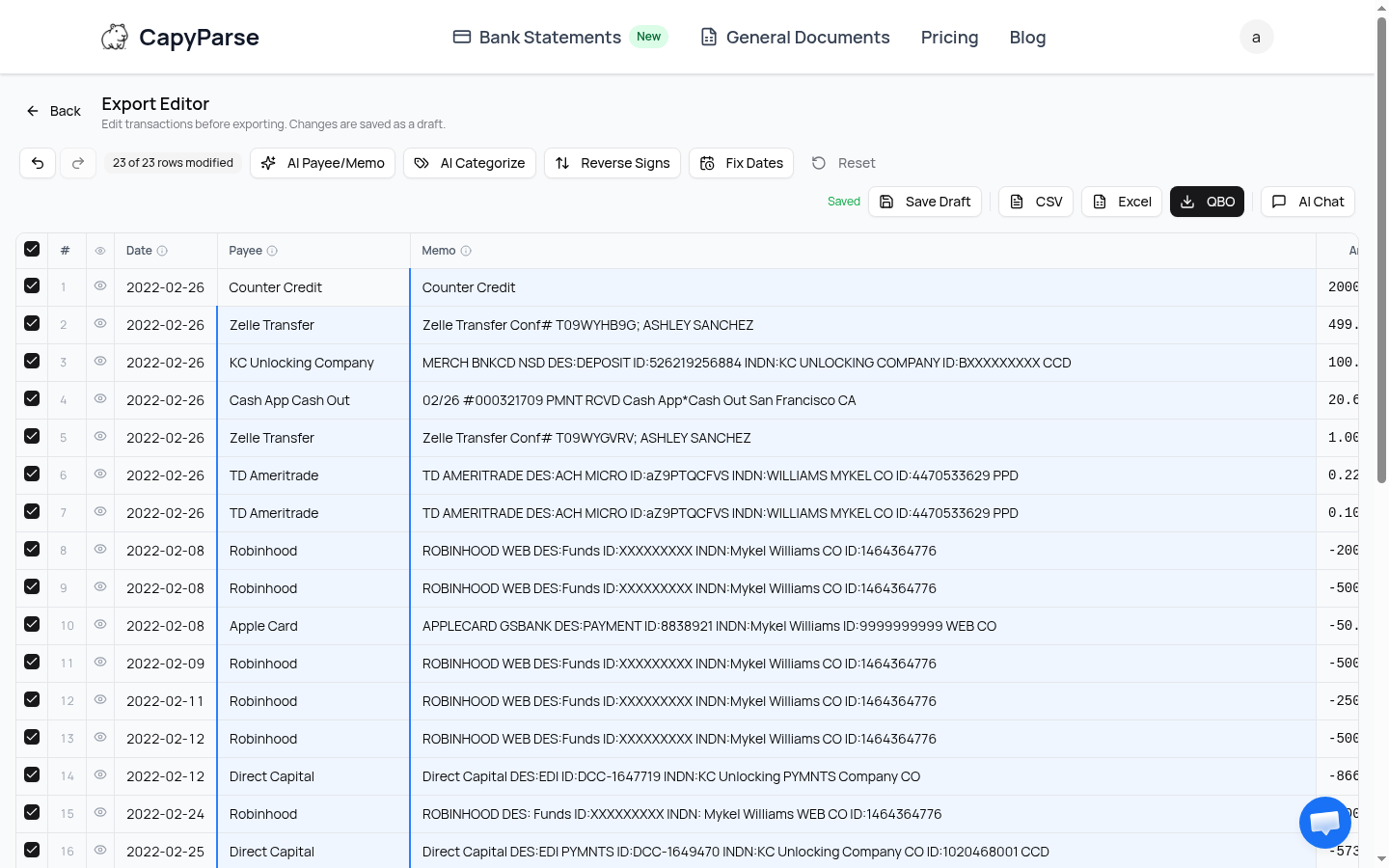Viewport: 1389px width, 868px height.
Task: Open the AI Chat panel
Action: click(1307, 202)
